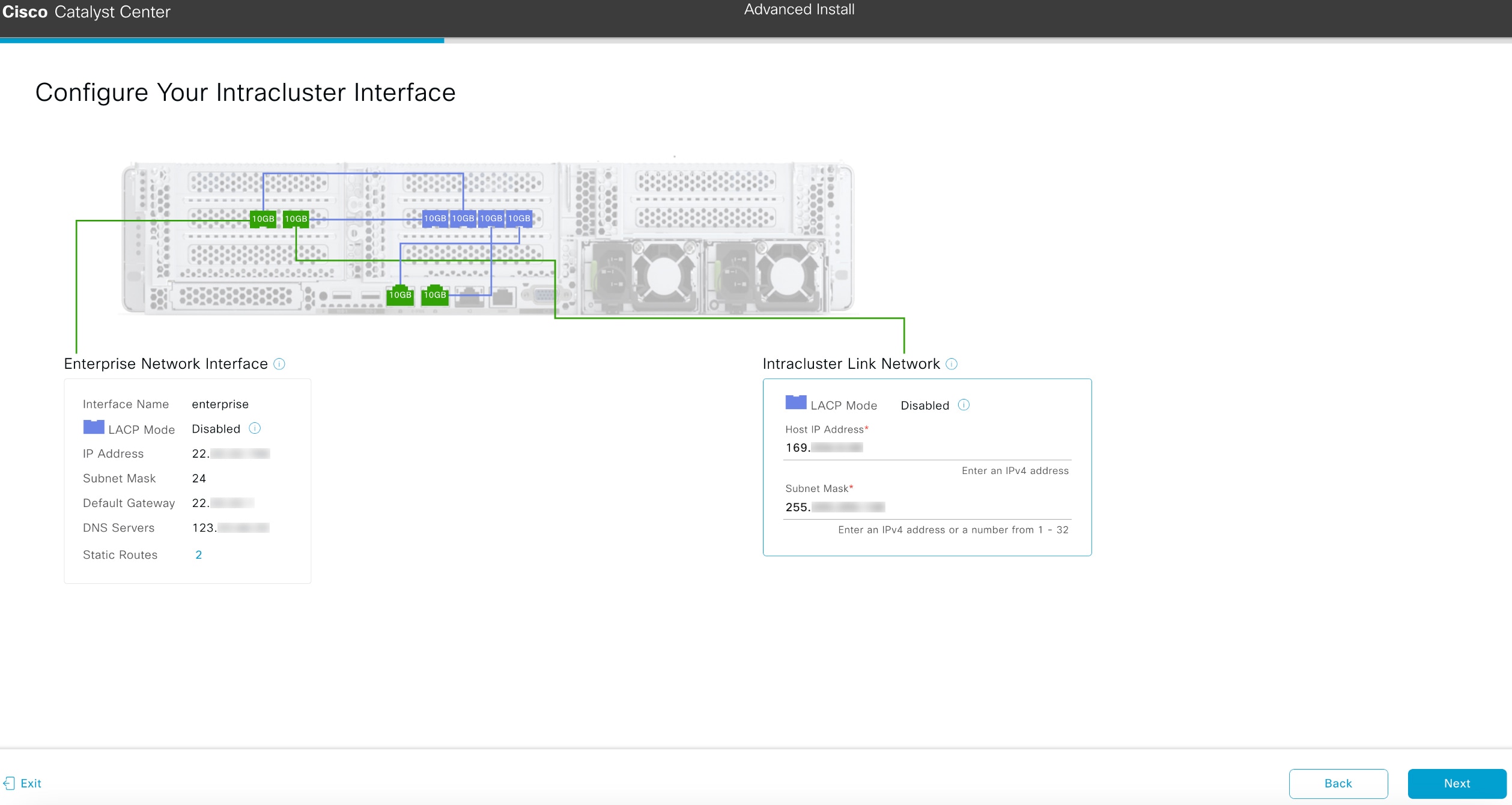Open Static Routes details via the 2 link
Viewport: 1512px width, 805px height.
199,554
